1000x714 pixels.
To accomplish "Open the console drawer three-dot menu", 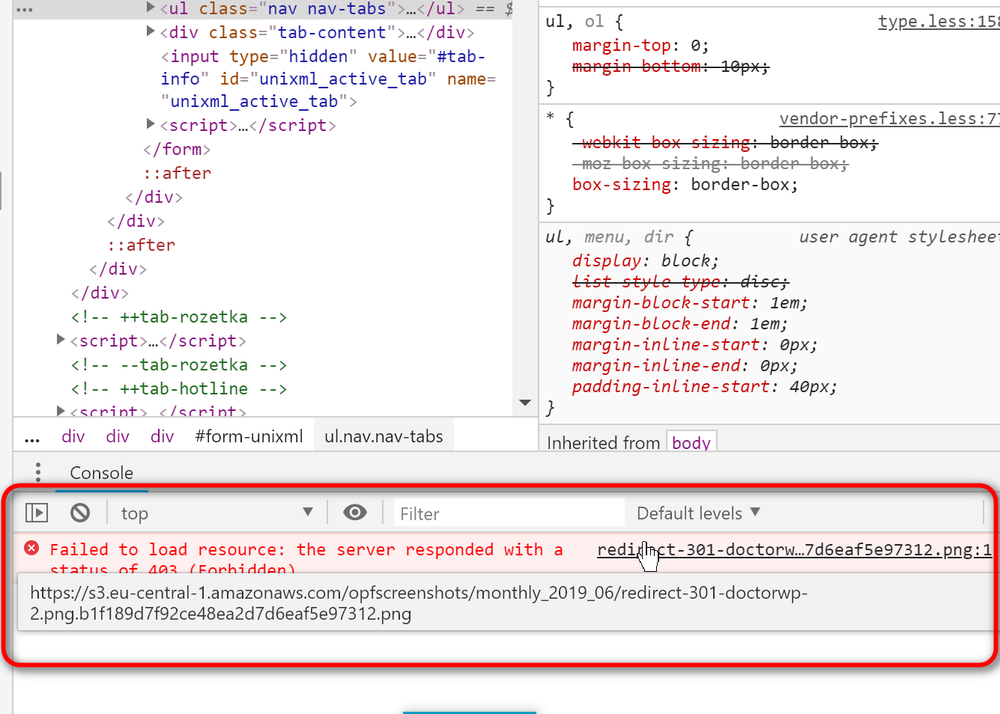I will pyautogui.click(x=38, y=472).
